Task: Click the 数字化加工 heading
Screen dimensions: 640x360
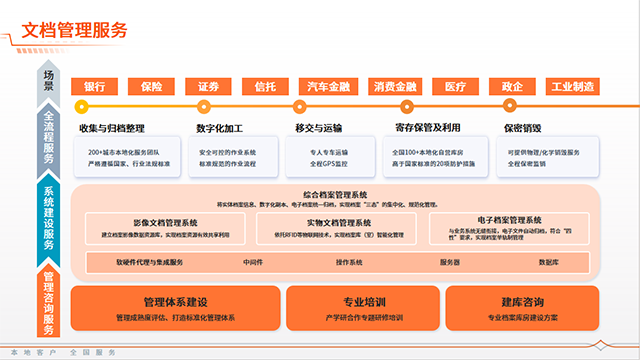Action: [x=220, y=129]
